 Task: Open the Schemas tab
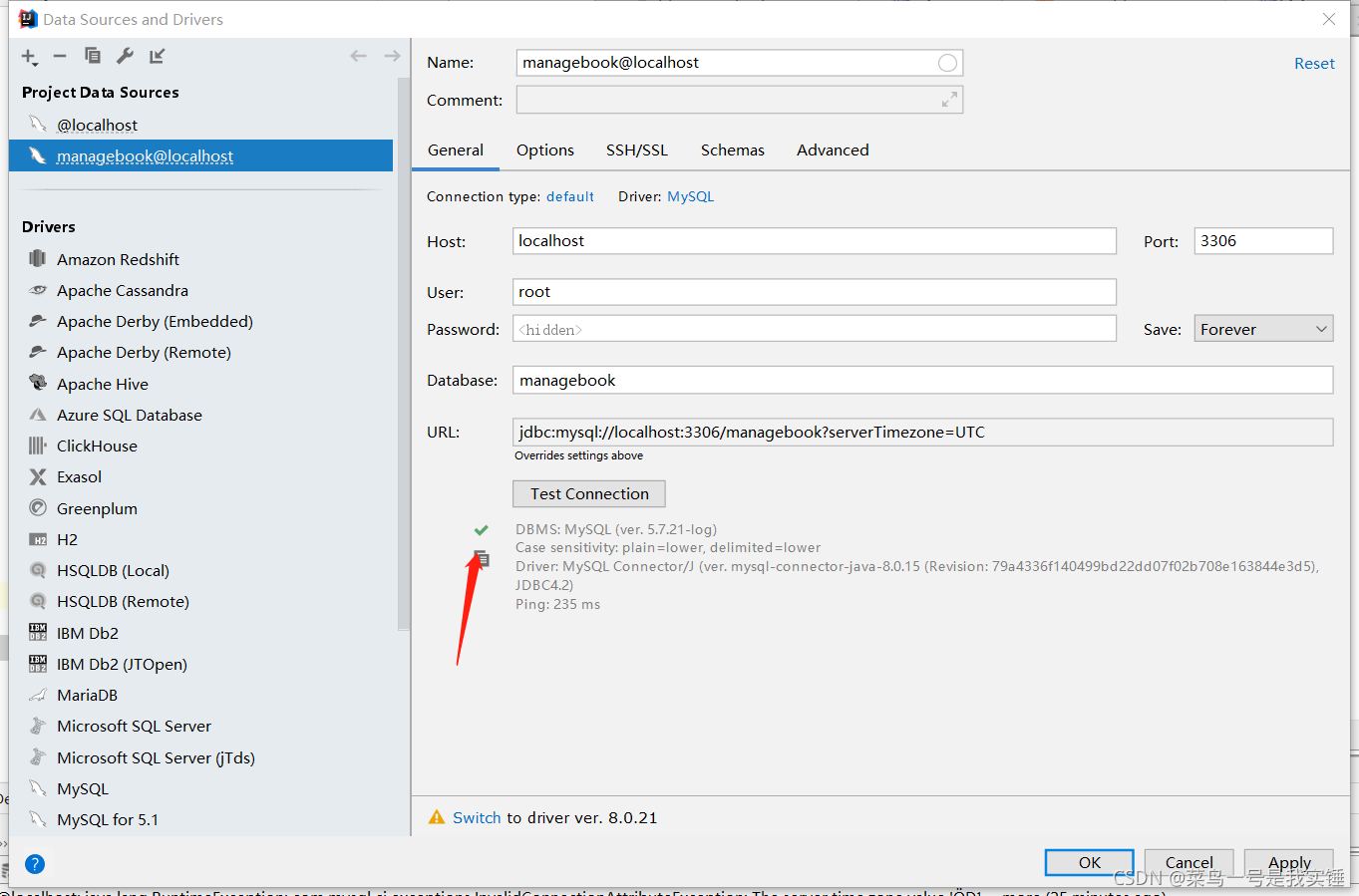pos(733,149)
